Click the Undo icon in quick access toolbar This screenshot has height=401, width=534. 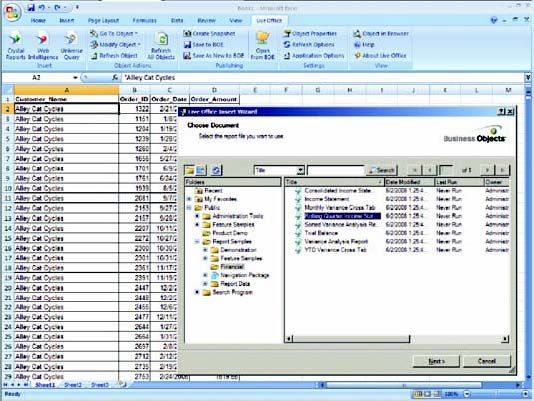(x=42, y=7)
